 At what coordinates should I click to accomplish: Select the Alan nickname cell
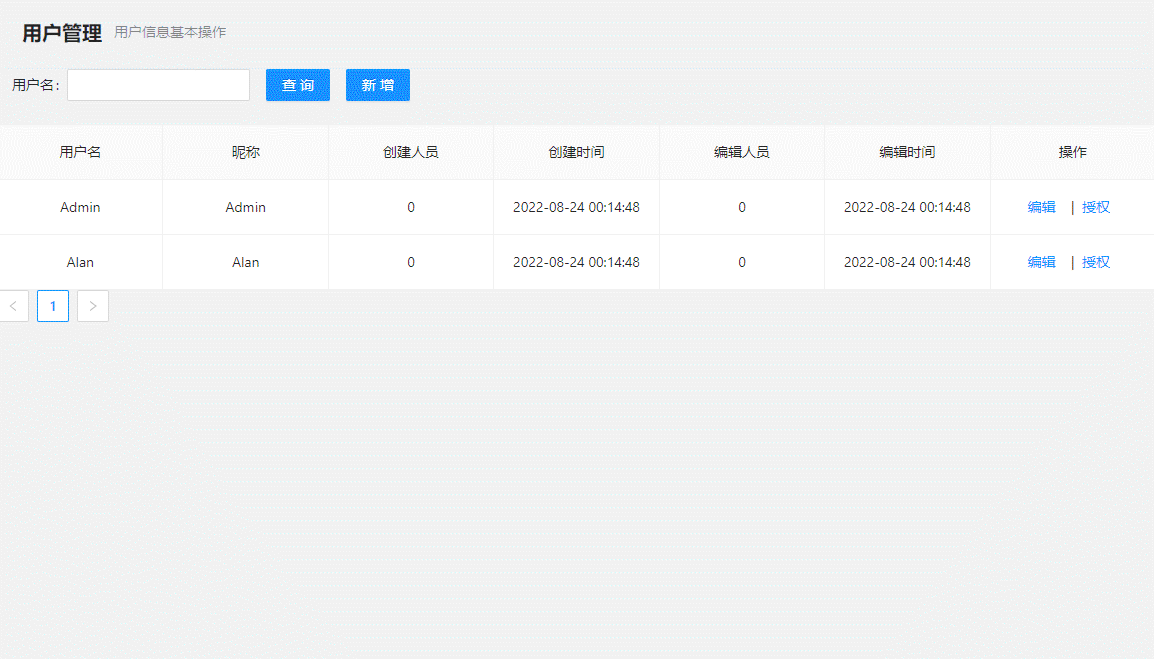(x=246, y=262)
